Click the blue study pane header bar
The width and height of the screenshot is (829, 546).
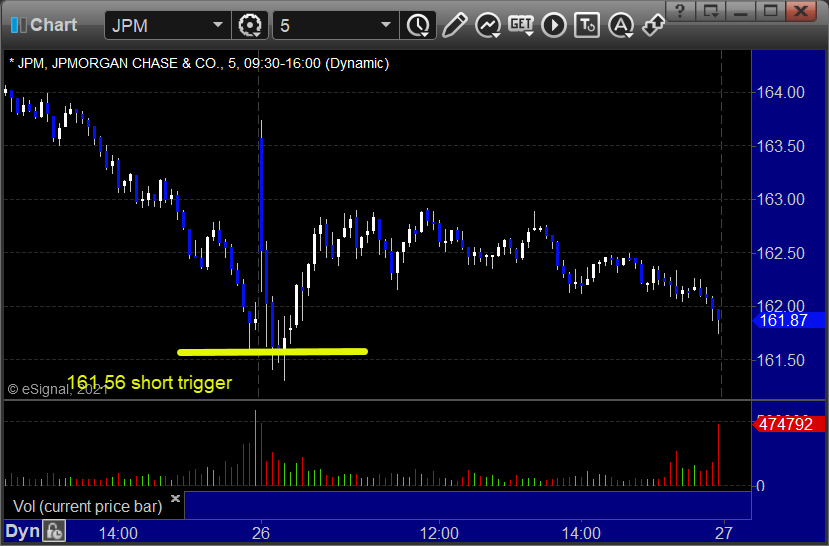pyautogui.click(x=467, y=505)
